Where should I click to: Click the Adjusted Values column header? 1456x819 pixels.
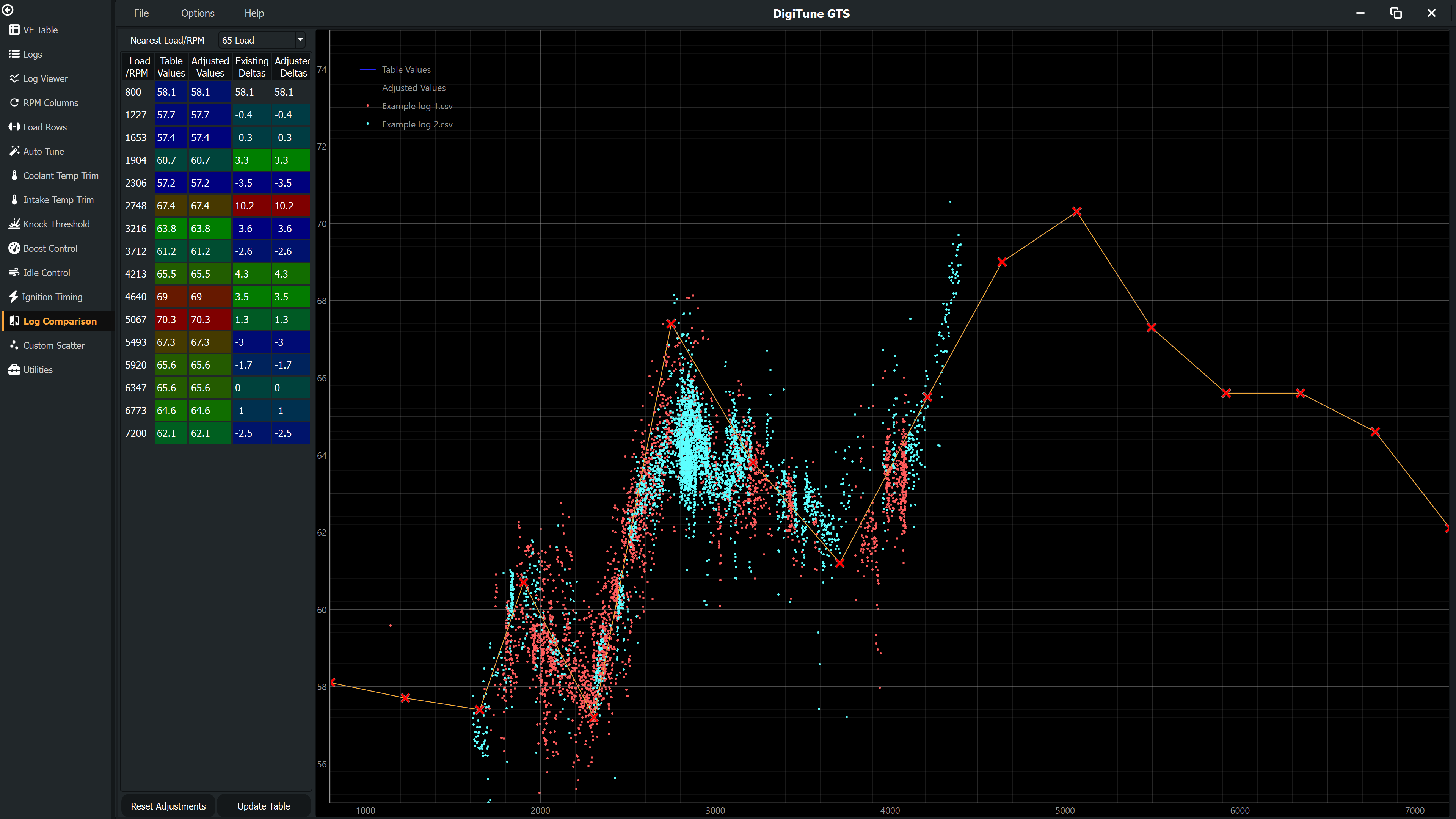point(210,67)
